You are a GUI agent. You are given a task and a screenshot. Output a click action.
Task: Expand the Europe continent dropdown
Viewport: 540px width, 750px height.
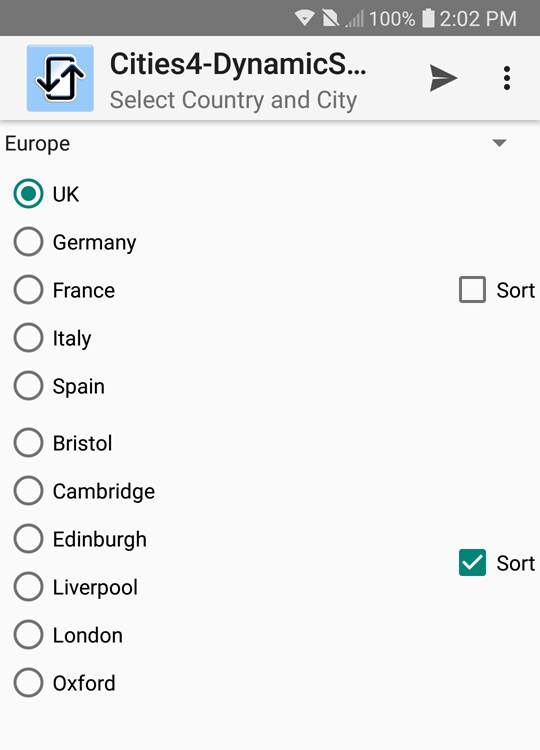(x=258, y=143)
